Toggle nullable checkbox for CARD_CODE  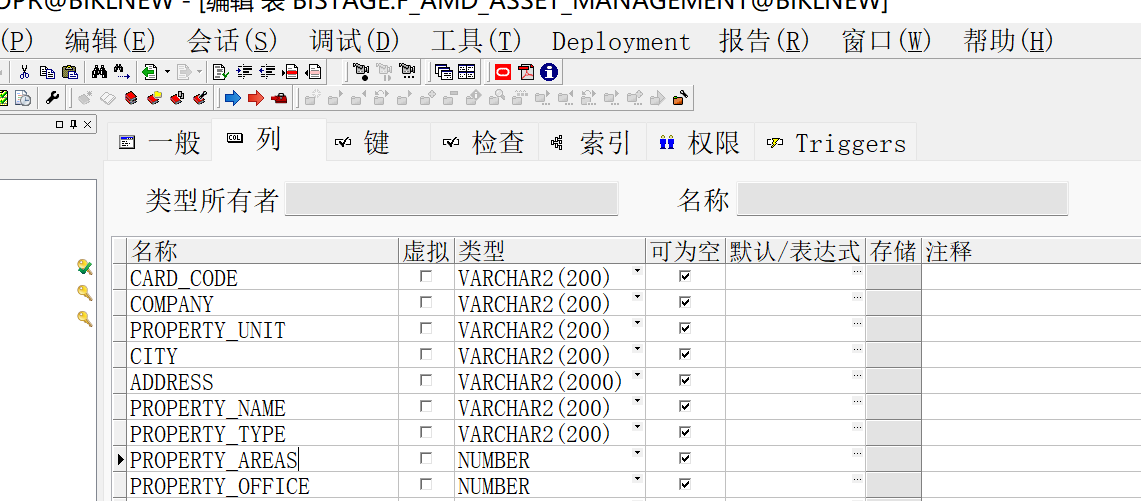tap(685, 277)
